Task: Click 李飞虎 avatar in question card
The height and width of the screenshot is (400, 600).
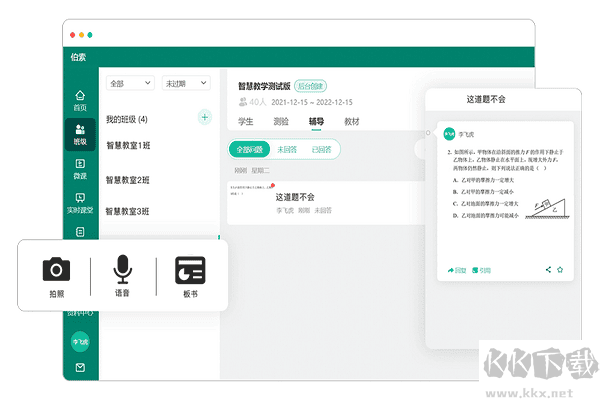Action: click(x=449, y=134)
